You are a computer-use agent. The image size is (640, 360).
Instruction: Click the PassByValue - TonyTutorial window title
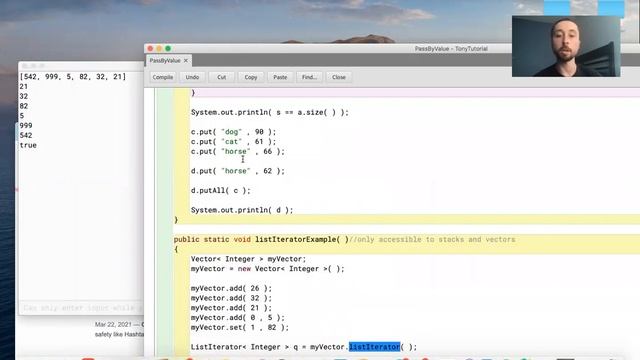(451, 49)
